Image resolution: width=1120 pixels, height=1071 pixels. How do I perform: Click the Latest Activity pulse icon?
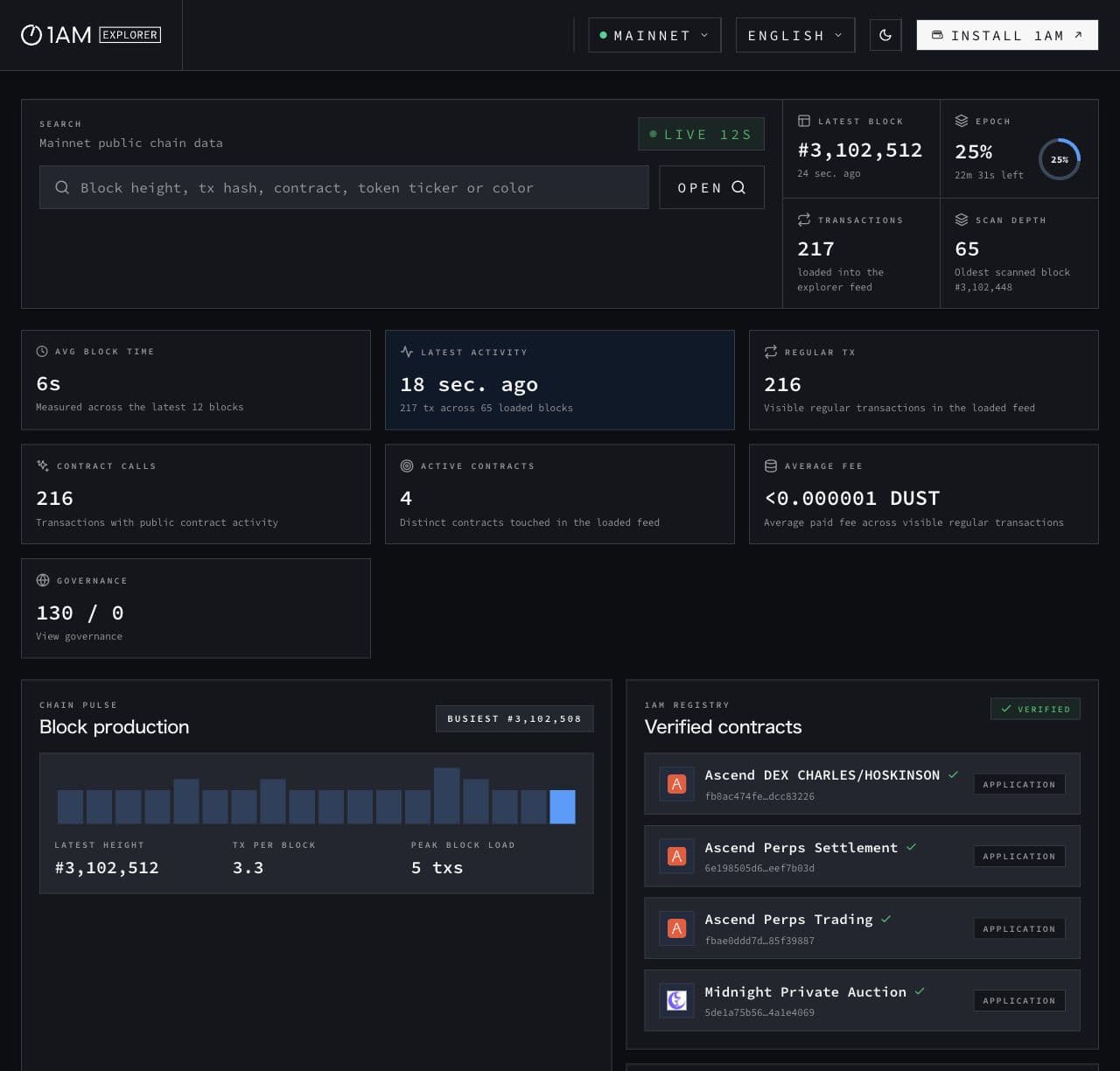(407, 352)
